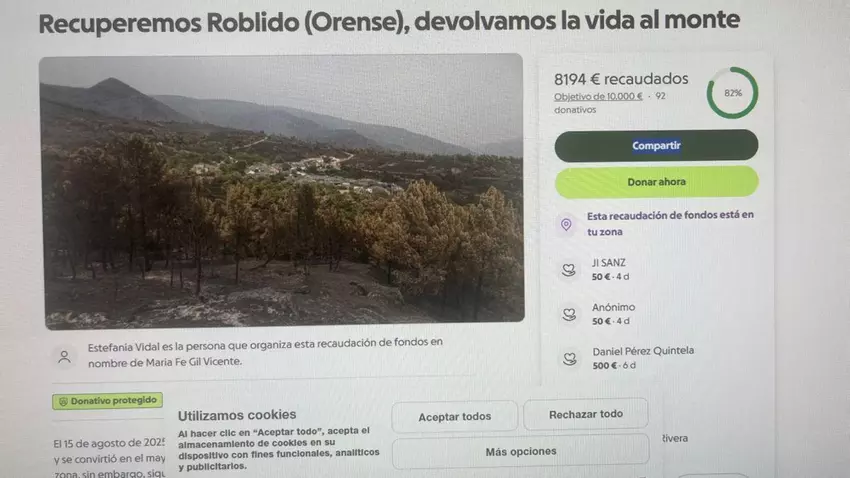Image resolution: width=850 pixels, height=478 pixels.
Task: Open the burnt forest campaign photo
Action: coord(283,191)
